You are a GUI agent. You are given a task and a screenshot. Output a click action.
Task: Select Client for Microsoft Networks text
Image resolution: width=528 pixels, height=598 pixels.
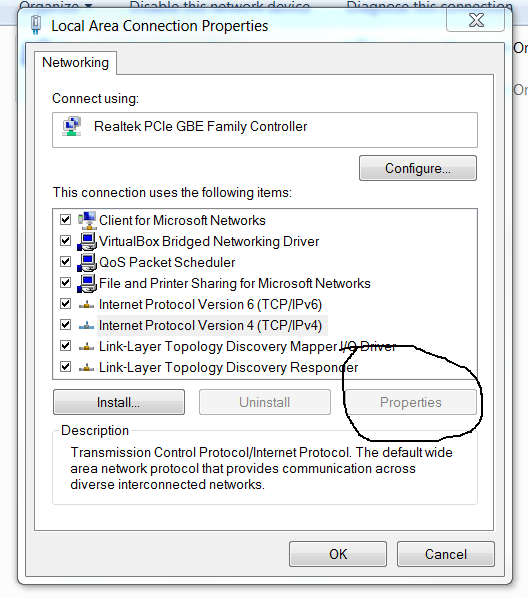pyautogui.click(x=182, y=220)
